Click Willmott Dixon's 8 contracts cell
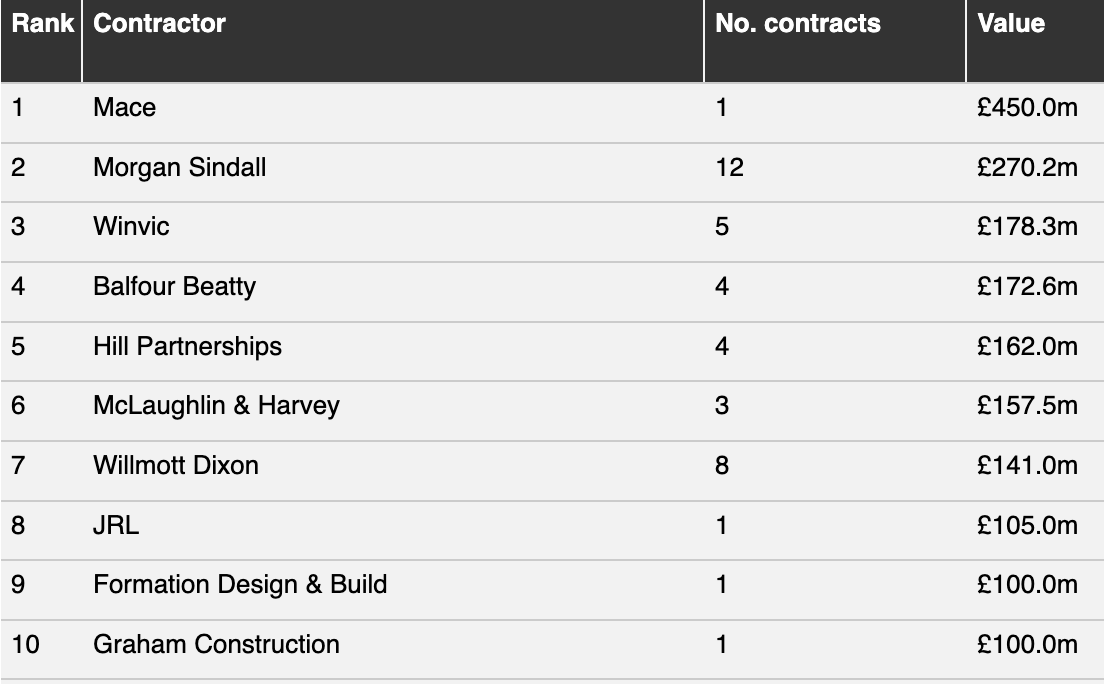This screenshot has width=1104, height=684. pyautogui.click(x=722, y=465)
